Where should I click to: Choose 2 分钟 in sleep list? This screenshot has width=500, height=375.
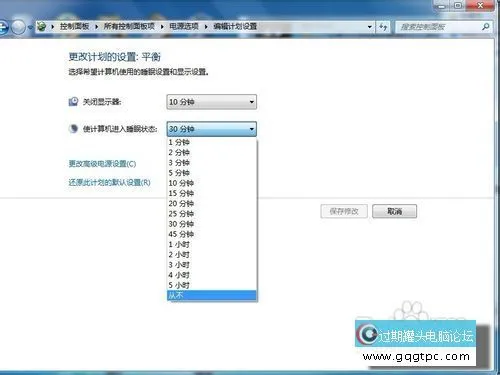pos(212,153)
